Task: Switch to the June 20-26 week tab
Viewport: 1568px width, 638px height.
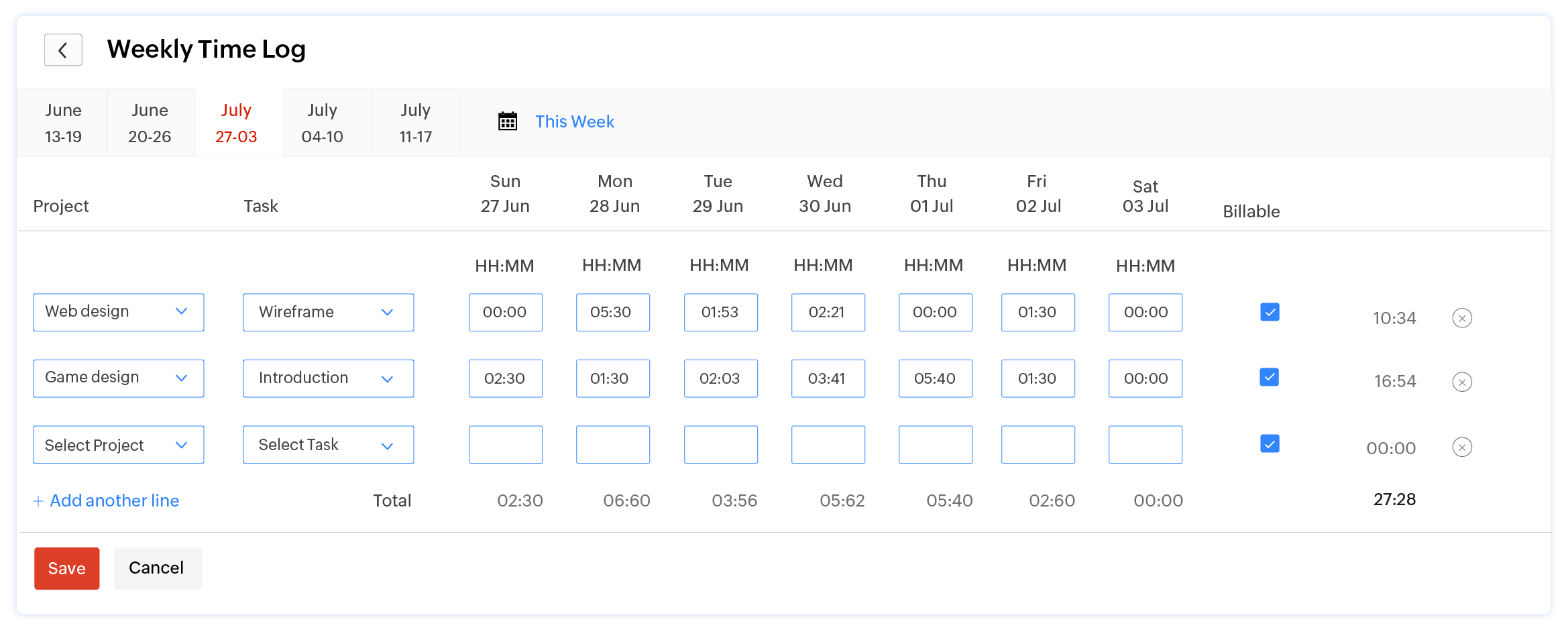Action: (150, 123)
